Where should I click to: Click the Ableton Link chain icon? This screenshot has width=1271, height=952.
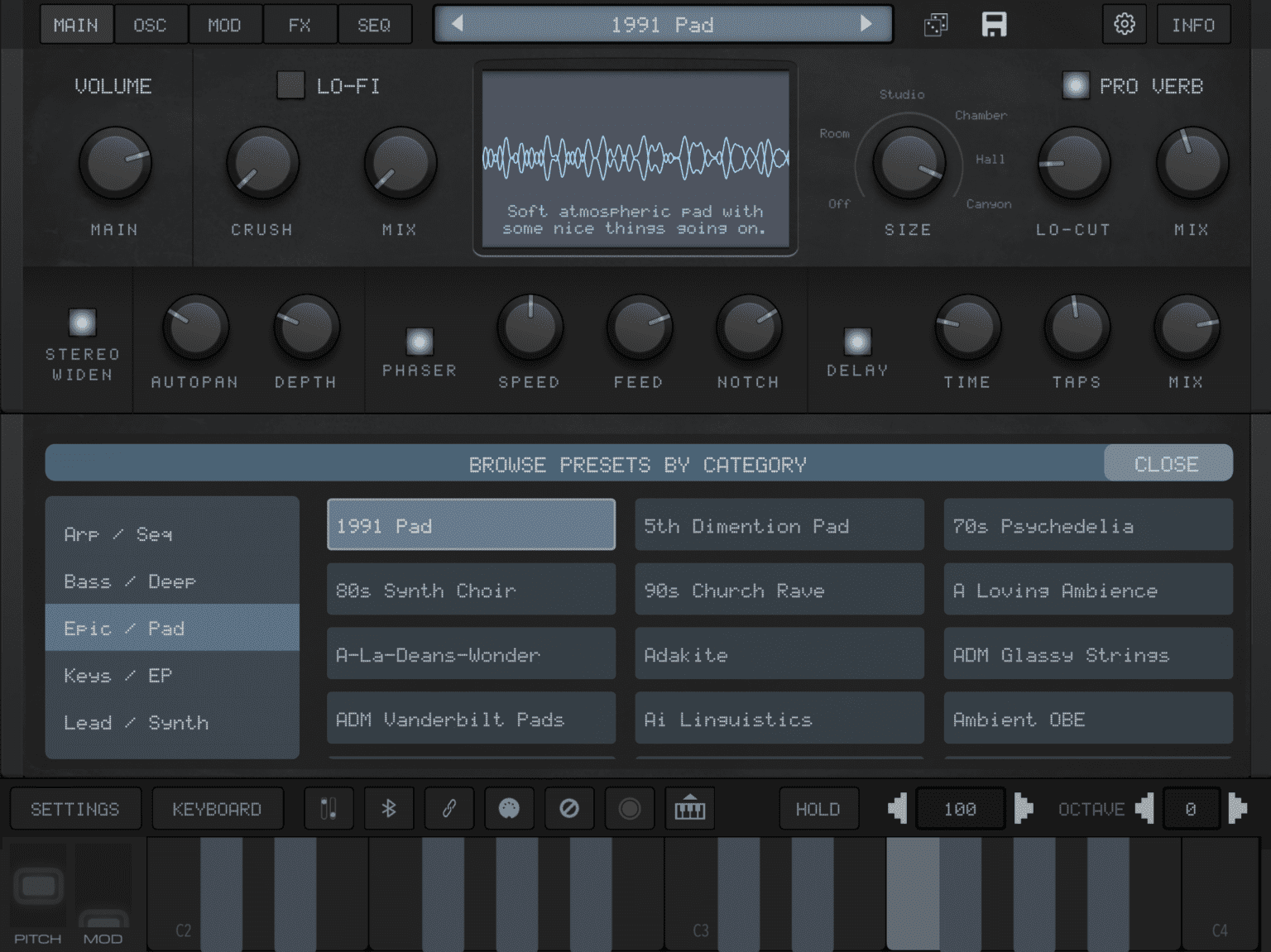(449, 808)
